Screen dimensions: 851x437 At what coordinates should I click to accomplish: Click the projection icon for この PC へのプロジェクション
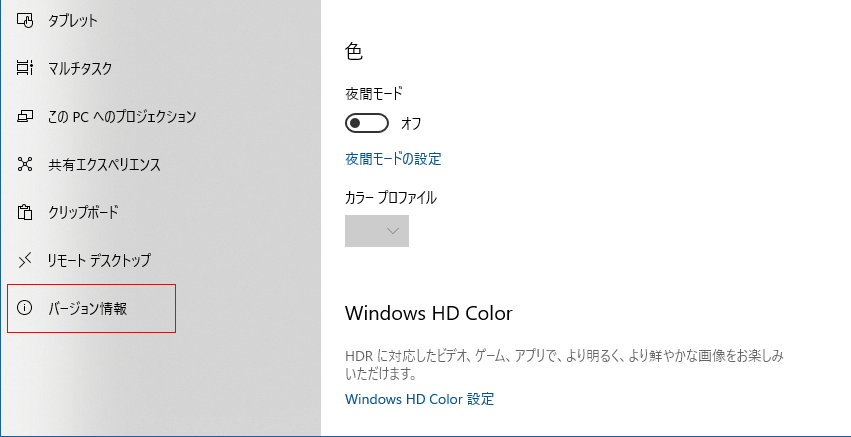(x=25, y=116)
